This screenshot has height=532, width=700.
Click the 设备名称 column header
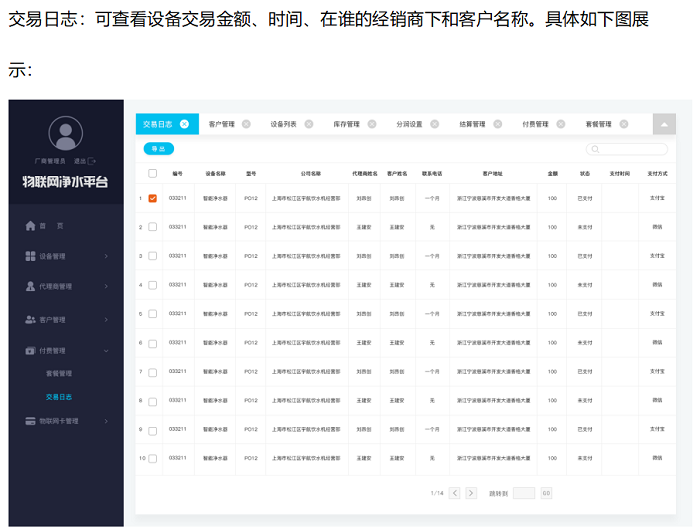[215, 173]
